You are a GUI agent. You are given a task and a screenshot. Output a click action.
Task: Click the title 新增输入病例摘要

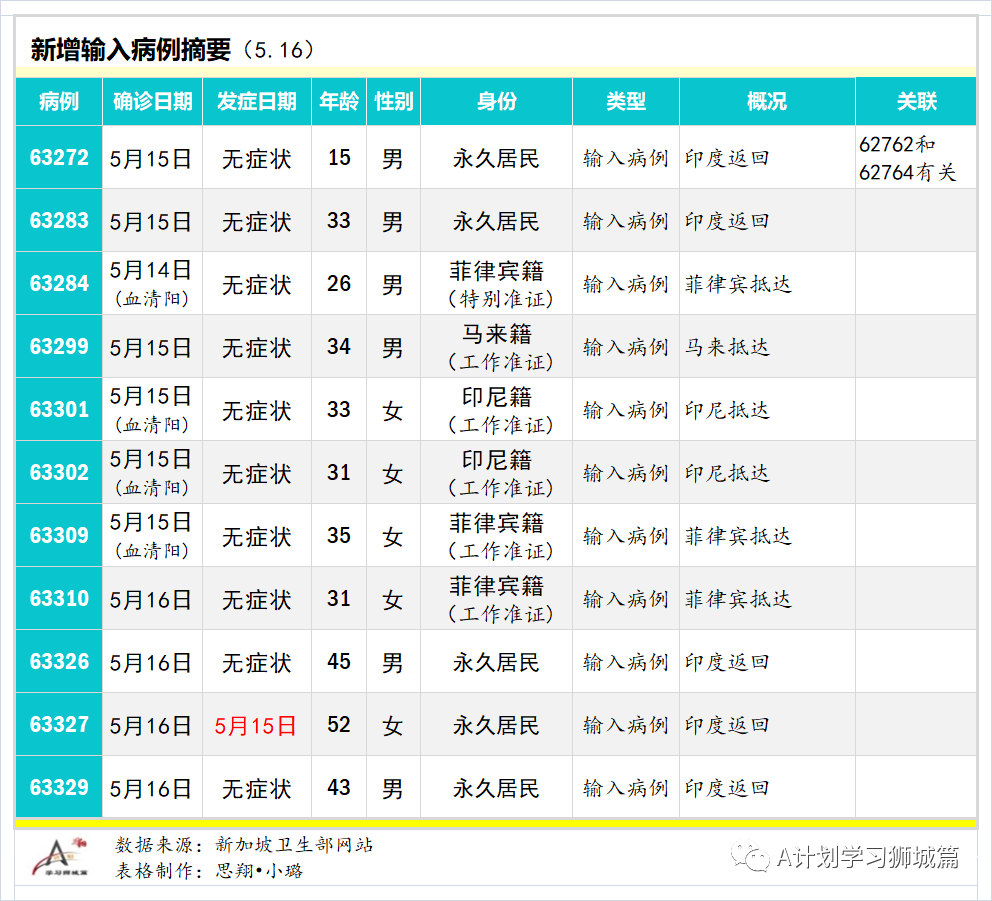click(131, 49)
